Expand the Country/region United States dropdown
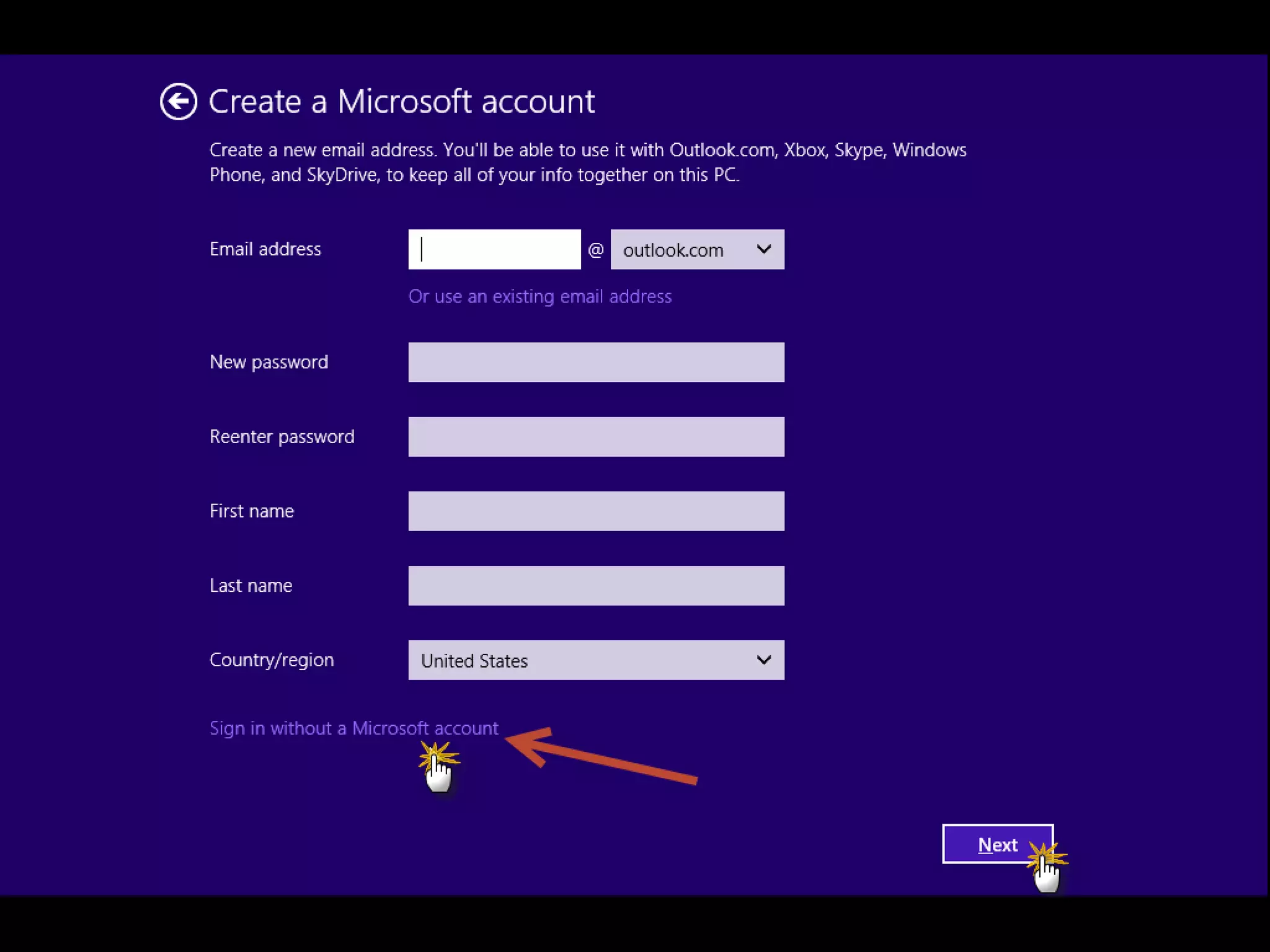 coord(596,659)
